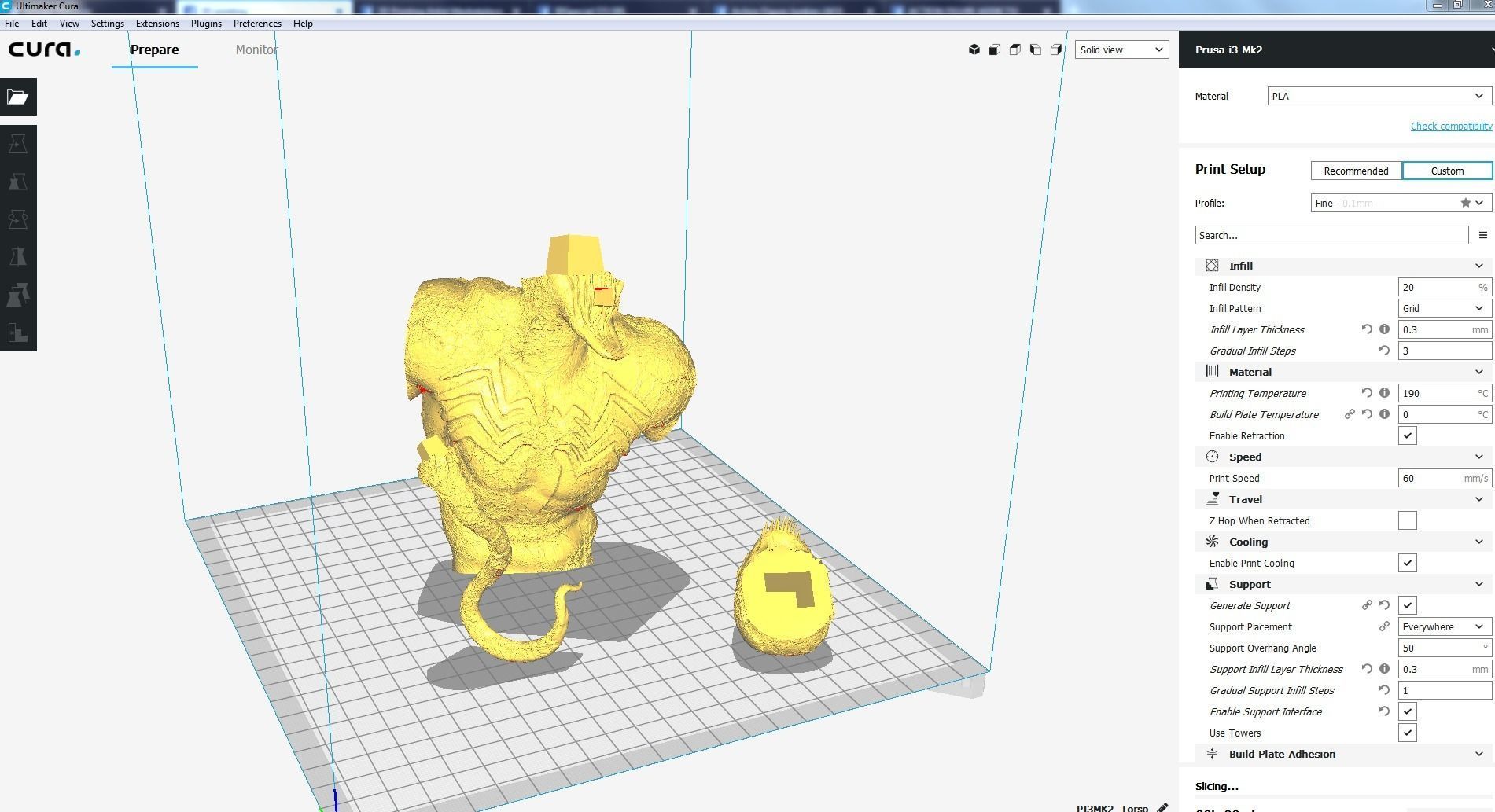
Task: Toggle Enable Retraction checkbox
Action: tap(1408, 435)
